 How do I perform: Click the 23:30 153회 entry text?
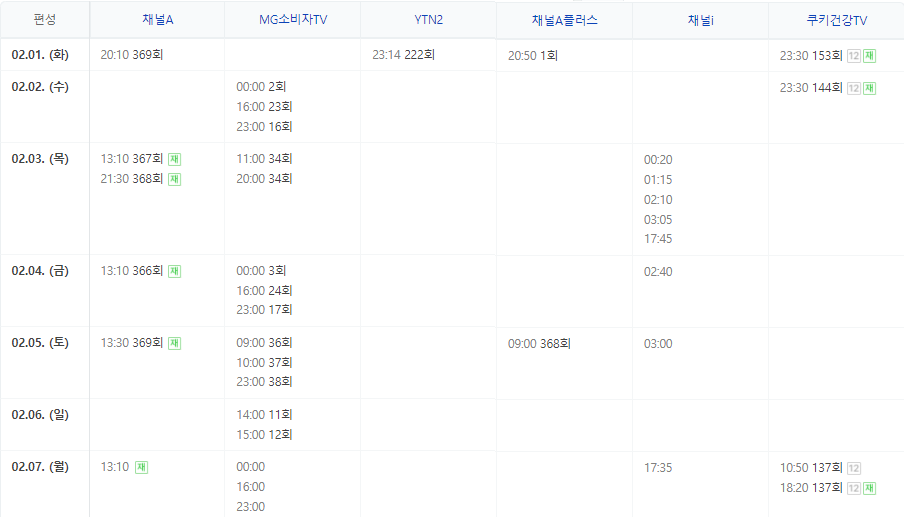pos(811,56)
